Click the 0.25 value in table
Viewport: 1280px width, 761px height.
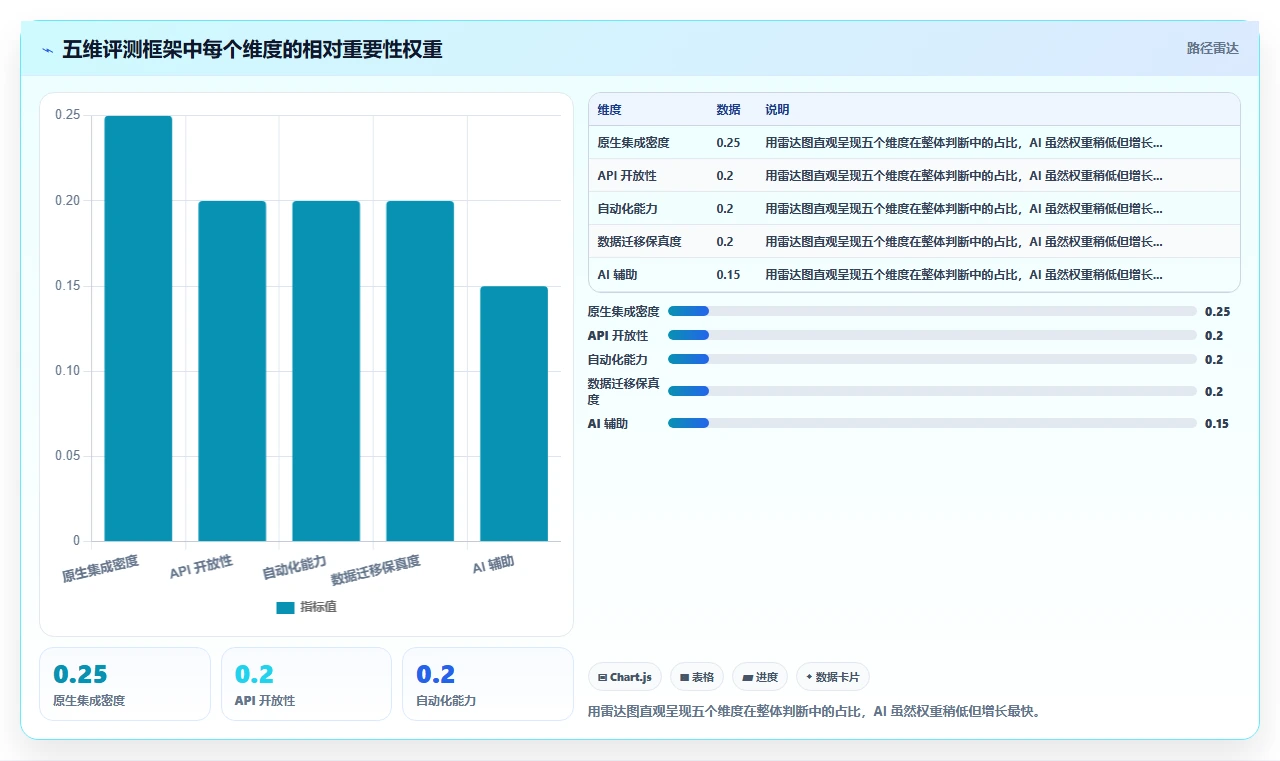728,142
